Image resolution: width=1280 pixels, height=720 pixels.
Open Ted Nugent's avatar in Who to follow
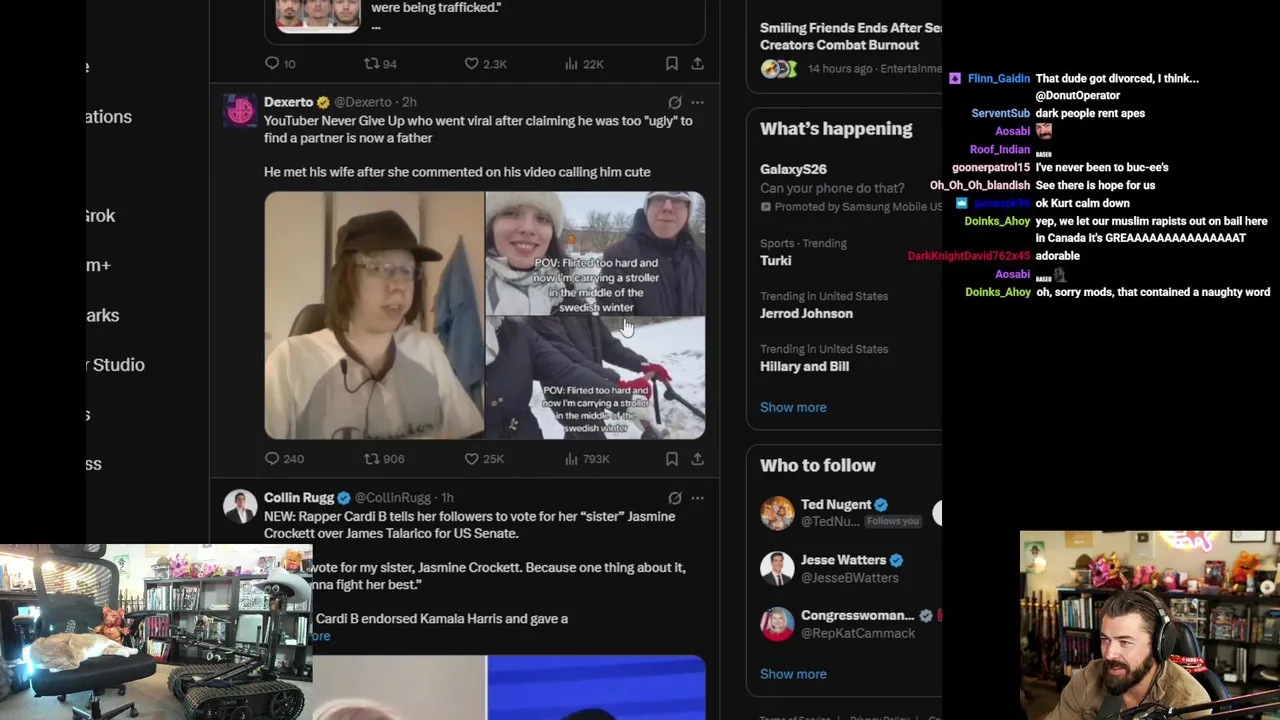777,513
